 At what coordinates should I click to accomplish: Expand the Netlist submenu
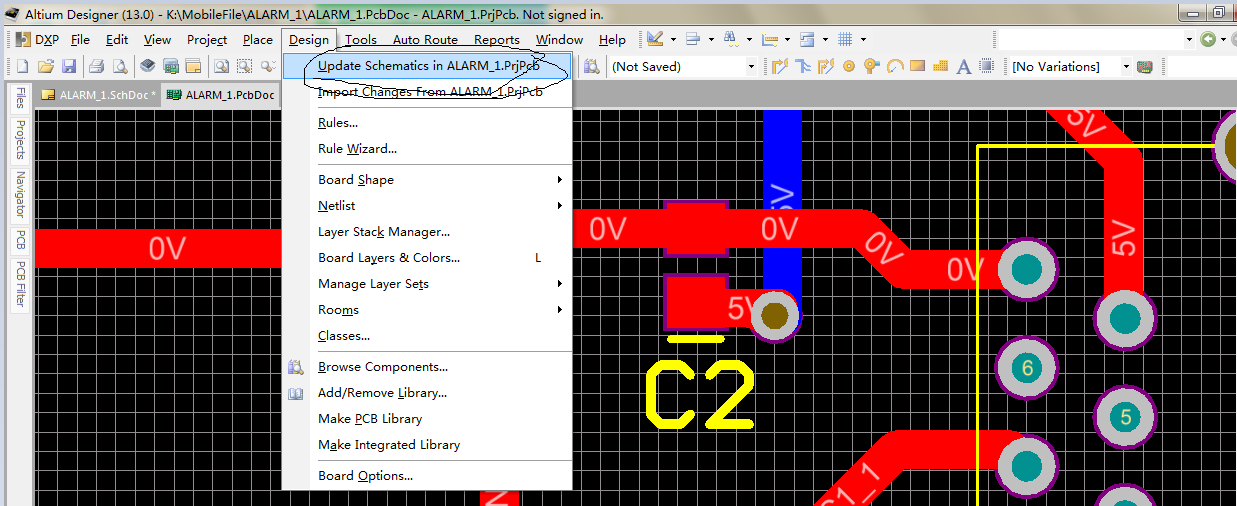pos(560,206)
